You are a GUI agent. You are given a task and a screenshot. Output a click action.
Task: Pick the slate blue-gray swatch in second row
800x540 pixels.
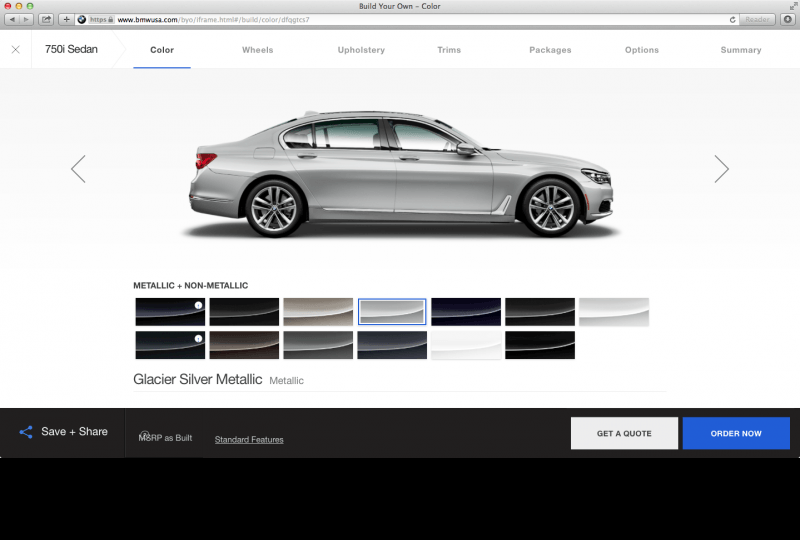click(x=392, y=345)
